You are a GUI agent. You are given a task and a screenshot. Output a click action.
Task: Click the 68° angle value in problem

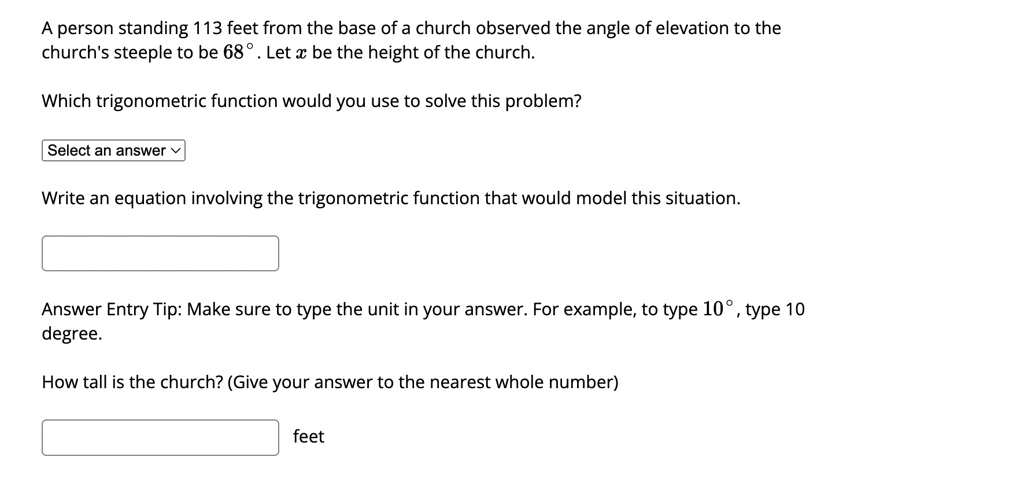tap(242, 53)
